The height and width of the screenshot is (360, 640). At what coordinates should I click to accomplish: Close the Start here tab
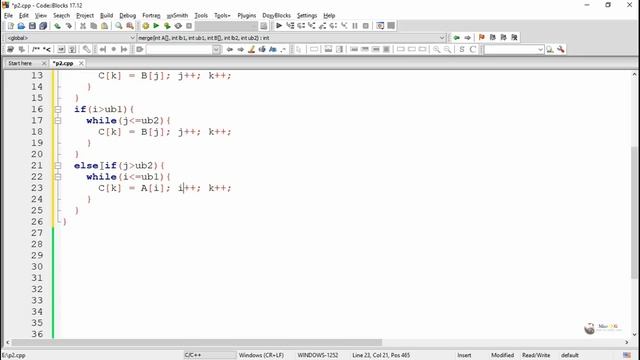point(44,63)
